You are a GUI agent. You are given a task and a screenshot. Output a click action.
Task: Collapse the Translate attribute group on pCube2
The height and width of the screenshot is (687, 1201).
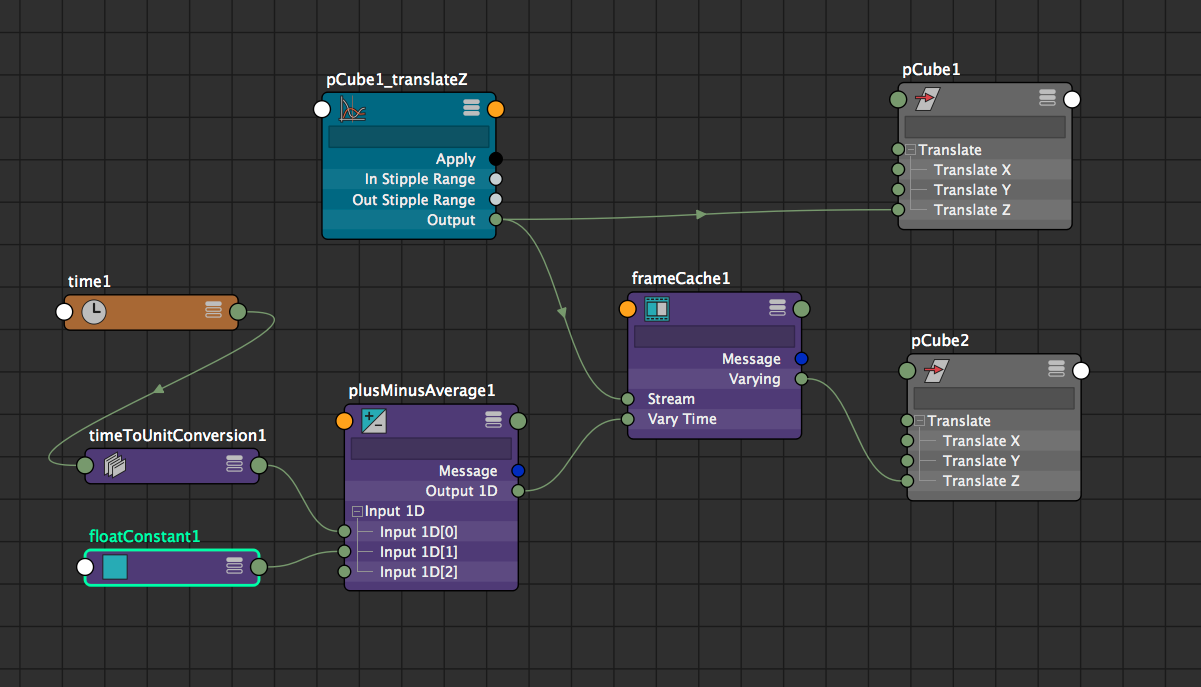click(921, 420)
